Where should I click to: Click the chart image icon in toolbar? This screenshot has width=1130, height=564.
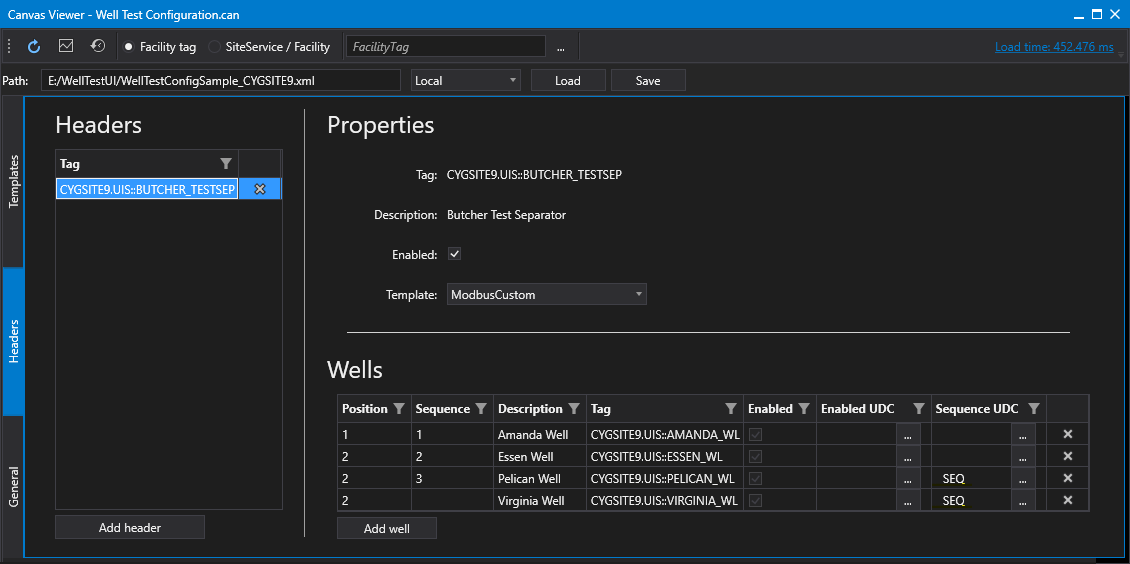pos(66,46)
